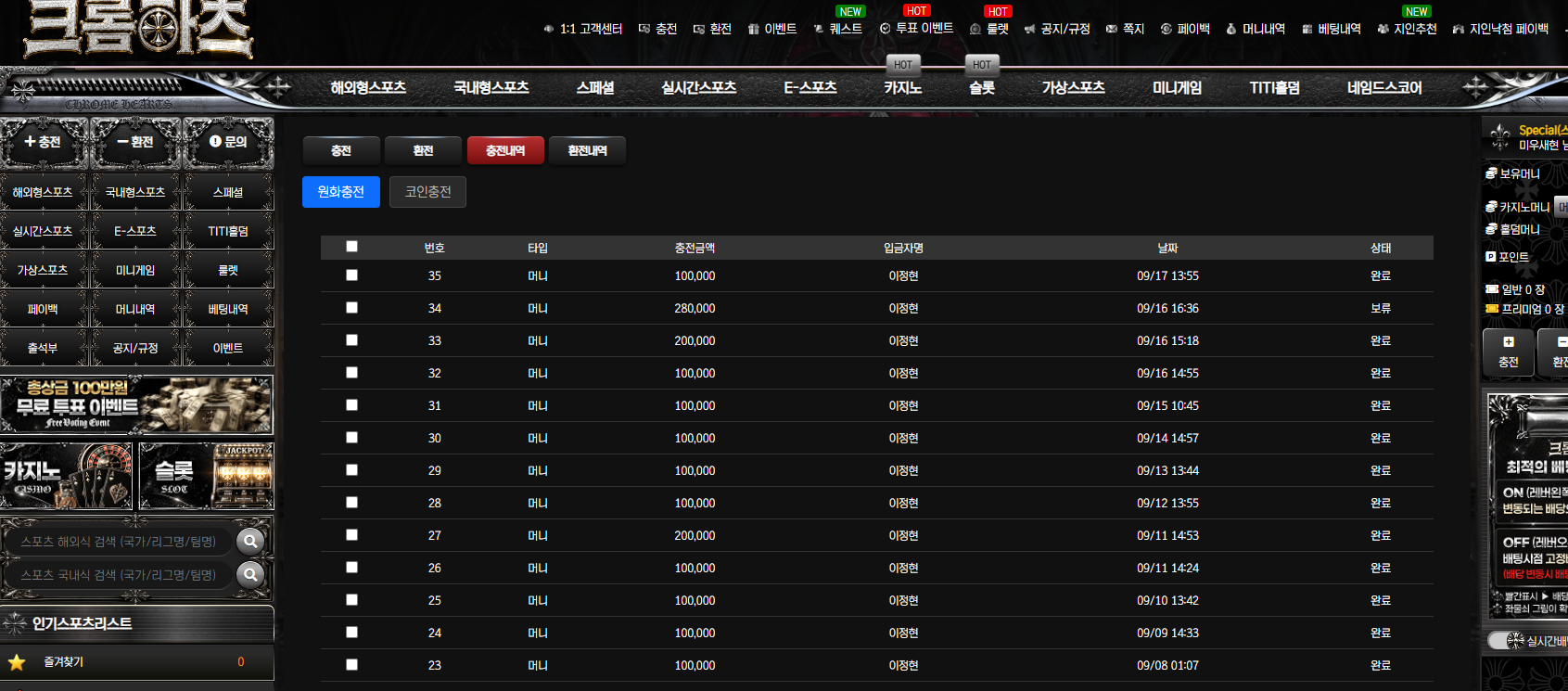
Task: Click the right panel 충전 plus icon button
Action: 1508,352
